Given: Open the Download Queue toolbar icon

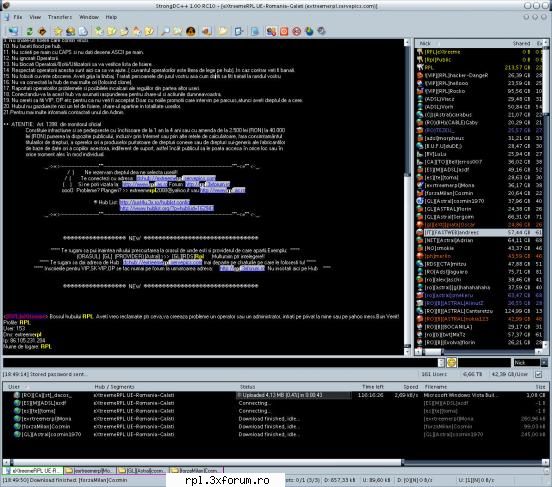Looking at the screenshot, I should [x=99, y=31].
